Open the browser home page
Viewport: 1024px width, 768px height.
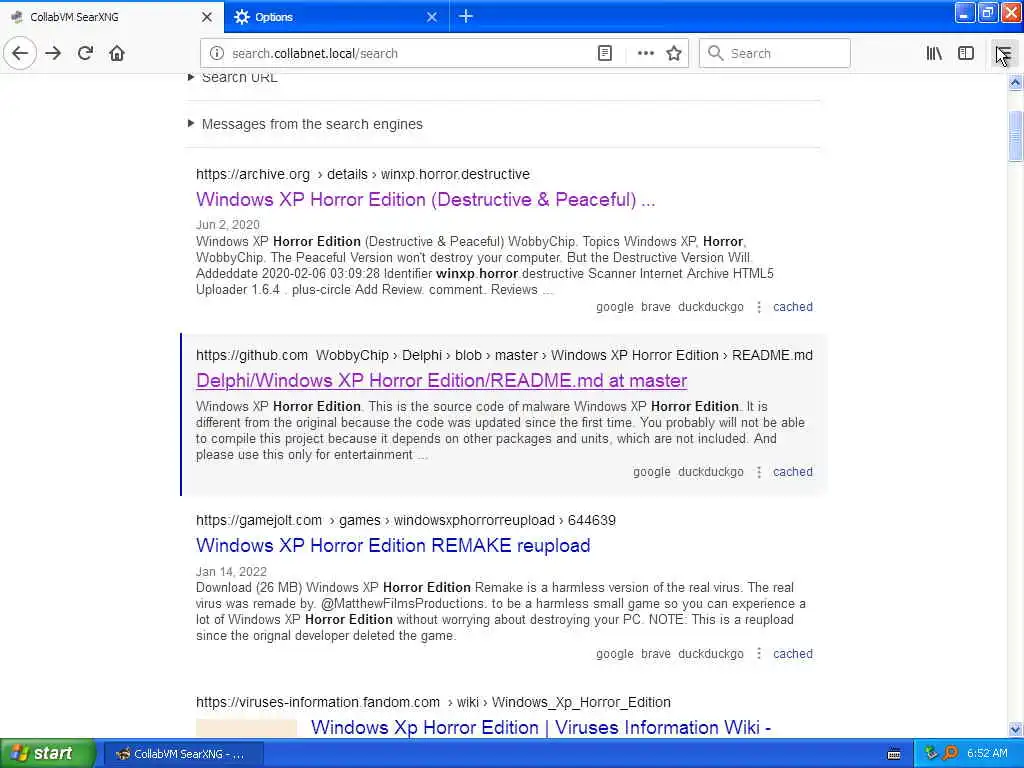click(x=117, y=53)
